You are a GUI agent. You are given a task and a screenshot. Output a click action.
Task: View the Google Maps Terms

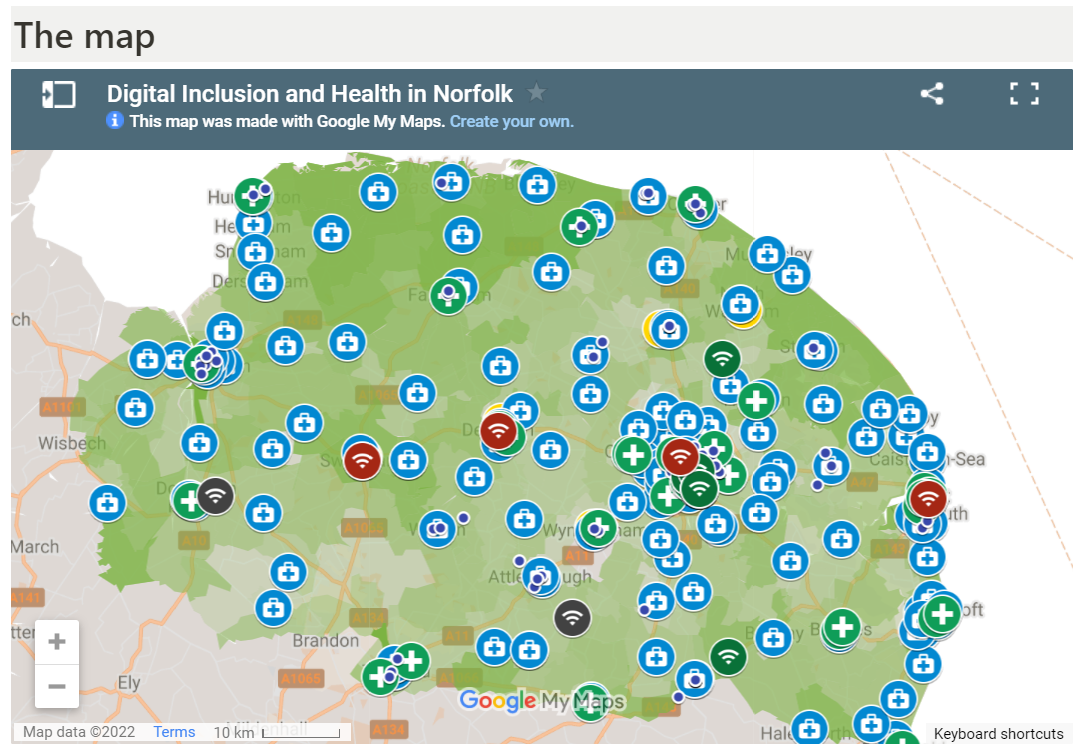click(x=173, y=732)
